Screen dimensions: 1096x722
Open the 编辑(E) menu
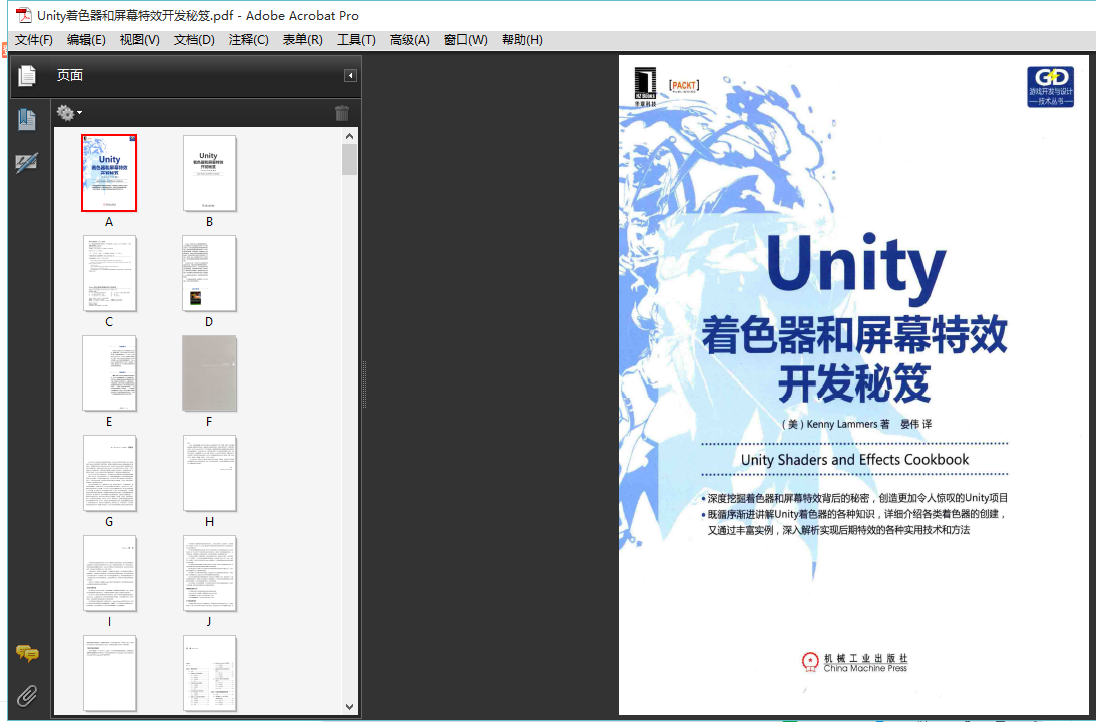coord(86,40)
